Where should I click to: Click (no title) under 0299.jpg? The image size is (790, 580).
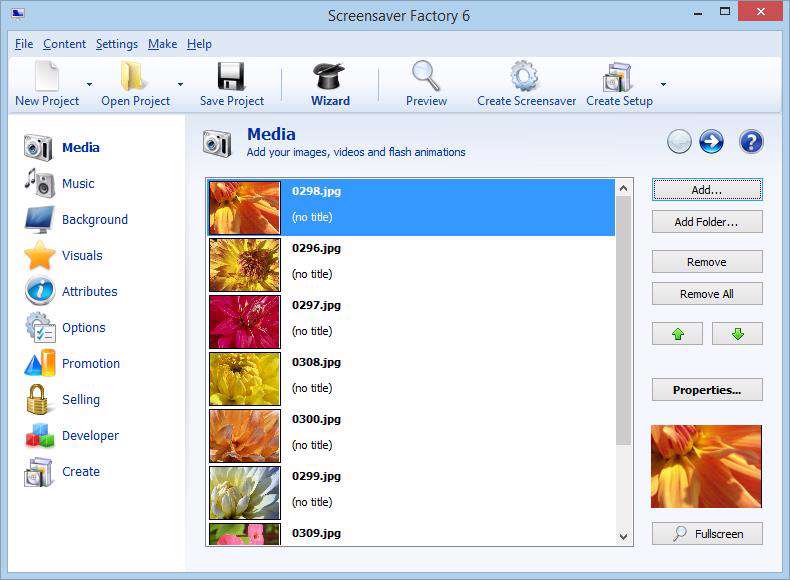312,502
